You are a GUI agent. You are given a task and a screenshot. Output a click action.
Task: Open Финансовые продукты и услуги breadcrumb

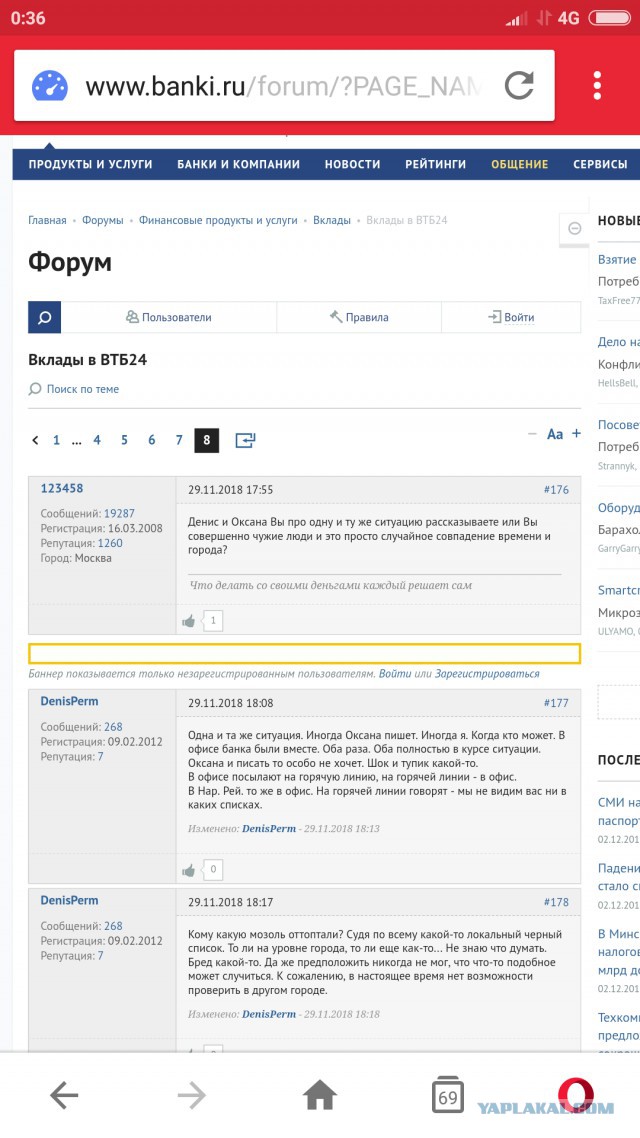(218, 220)
